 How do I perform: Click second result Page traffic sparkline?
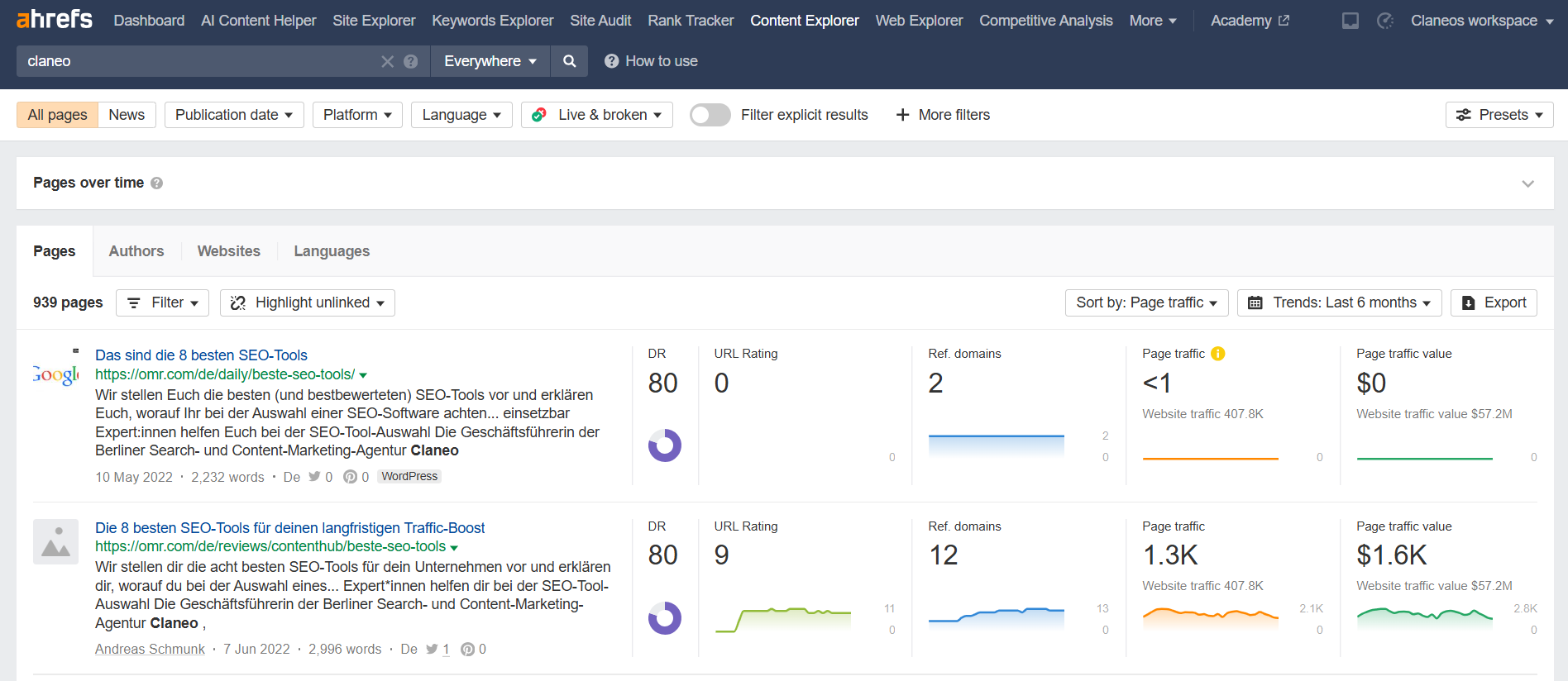pos(1211,617)
